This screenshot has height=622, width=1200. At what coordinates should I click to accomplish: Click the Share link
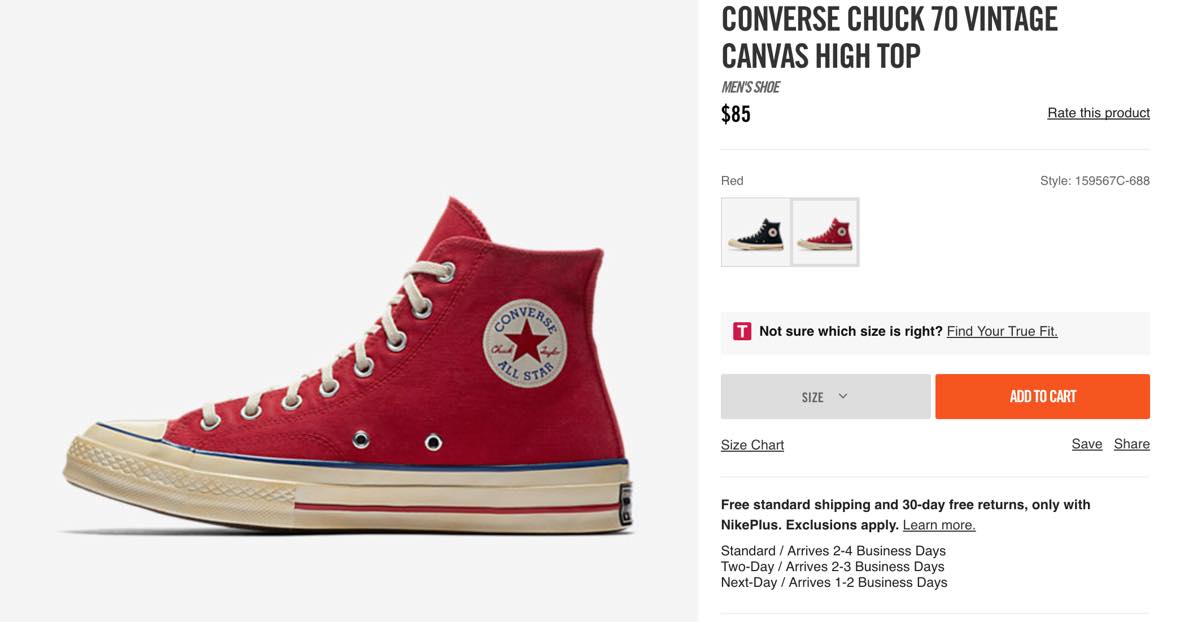[x=1132, y=444]
